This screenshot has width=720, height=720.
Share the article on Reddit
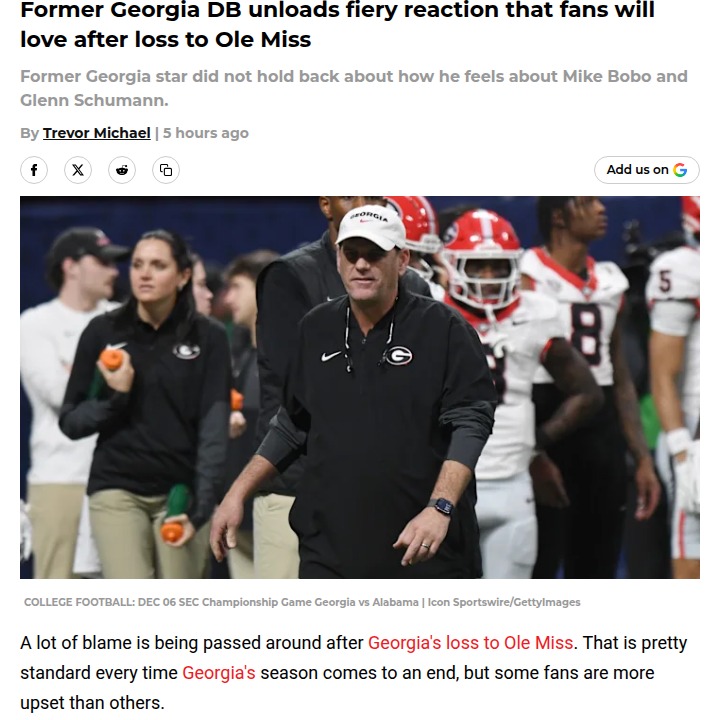click(x=122, y=170)
